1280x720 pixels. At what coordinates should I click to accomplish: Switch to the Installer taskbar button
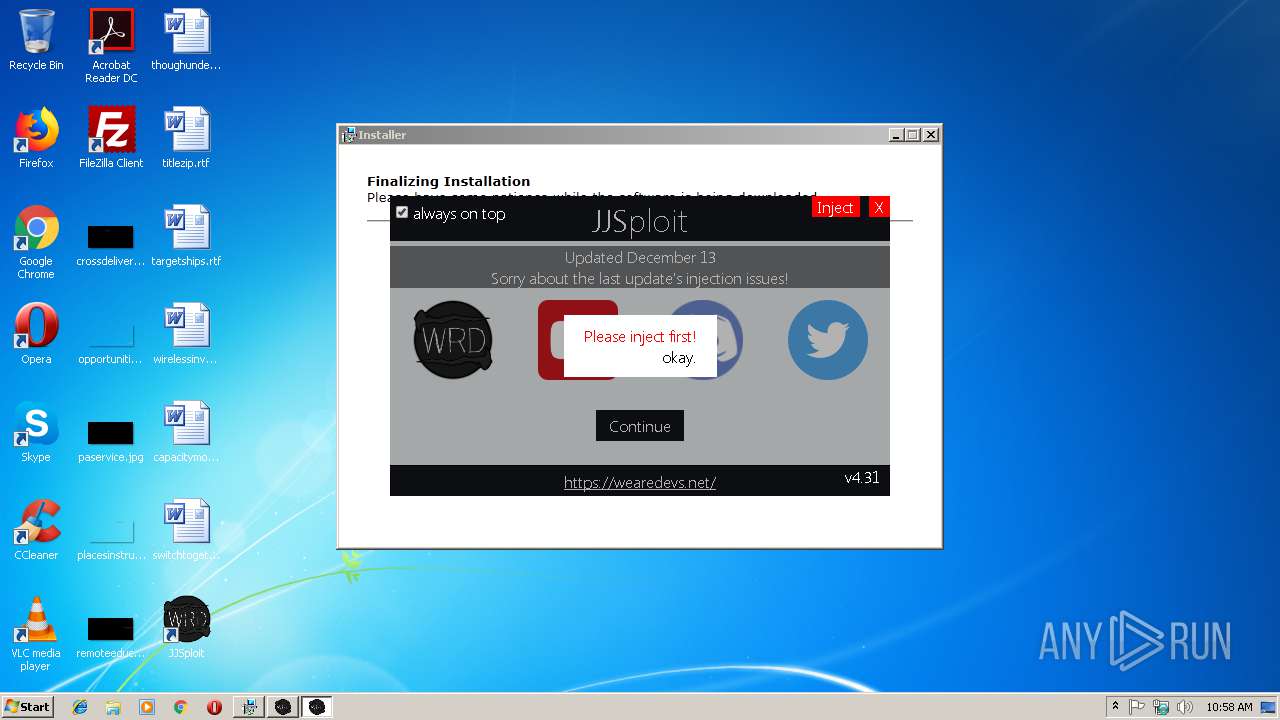coord(249,707)
